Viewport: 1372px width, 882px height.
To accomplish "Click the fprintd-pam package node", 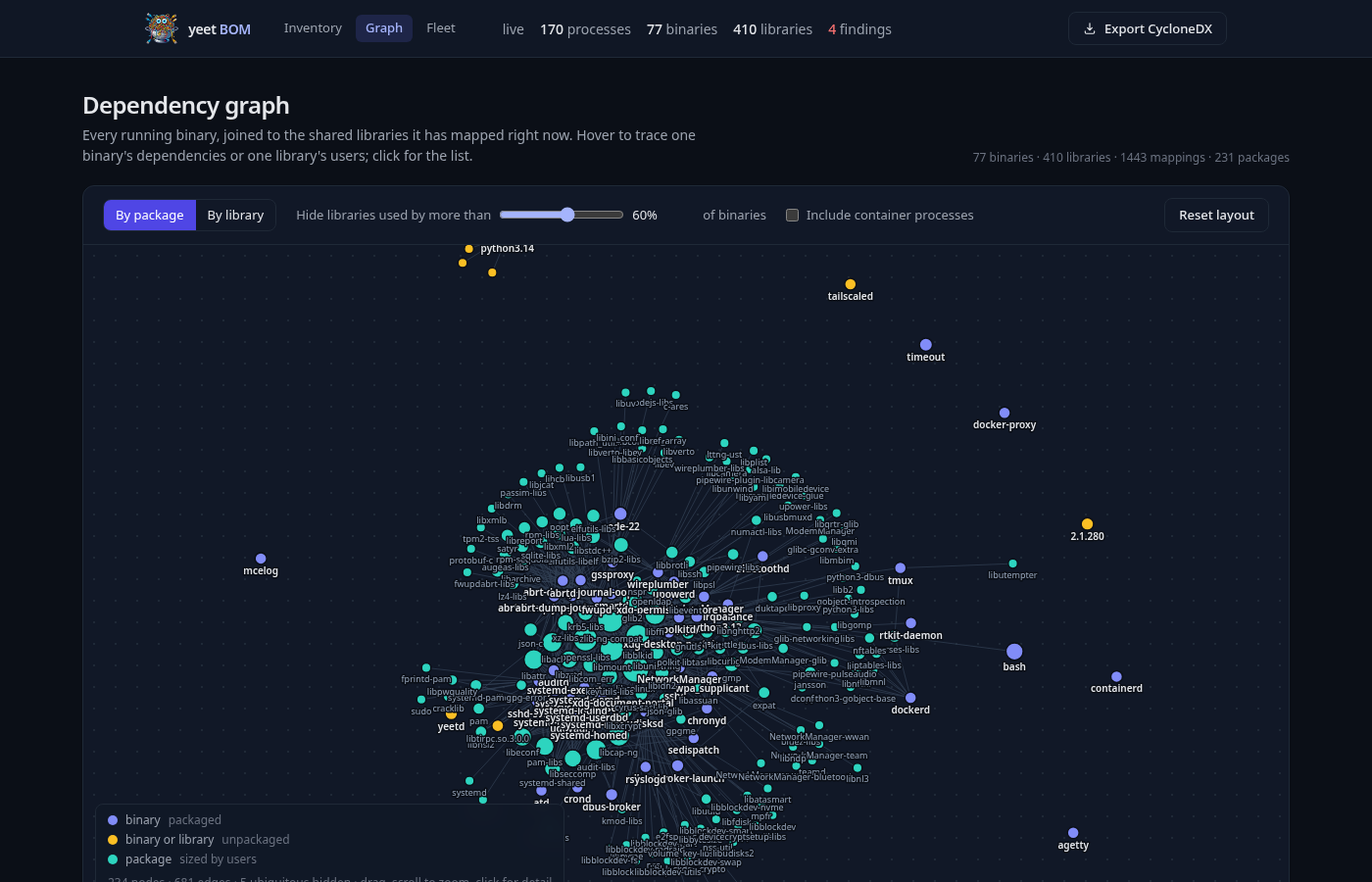I will point(426,667).
